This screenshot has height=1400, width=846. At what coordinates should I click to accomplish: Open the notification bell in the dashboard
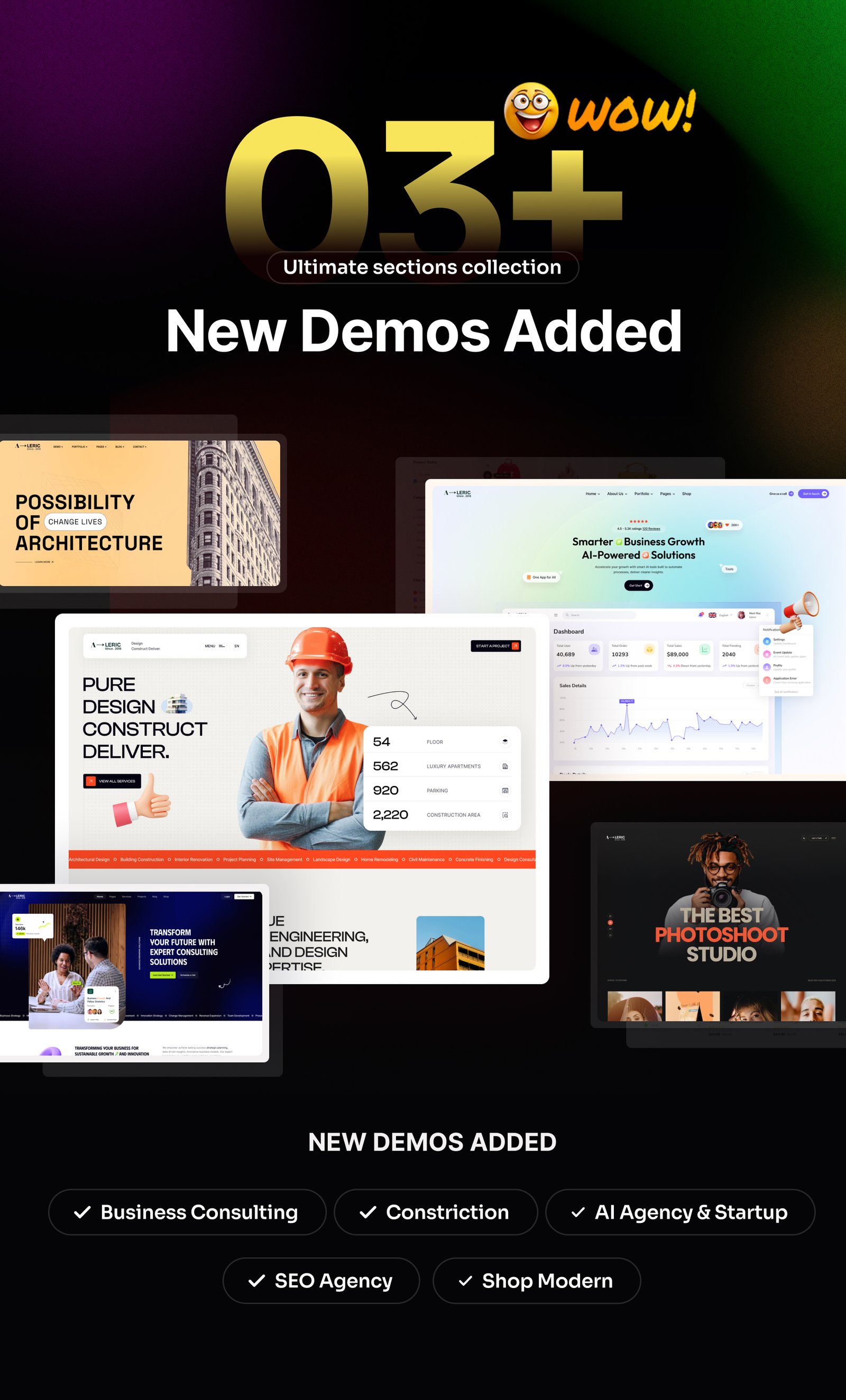[701, 615]
